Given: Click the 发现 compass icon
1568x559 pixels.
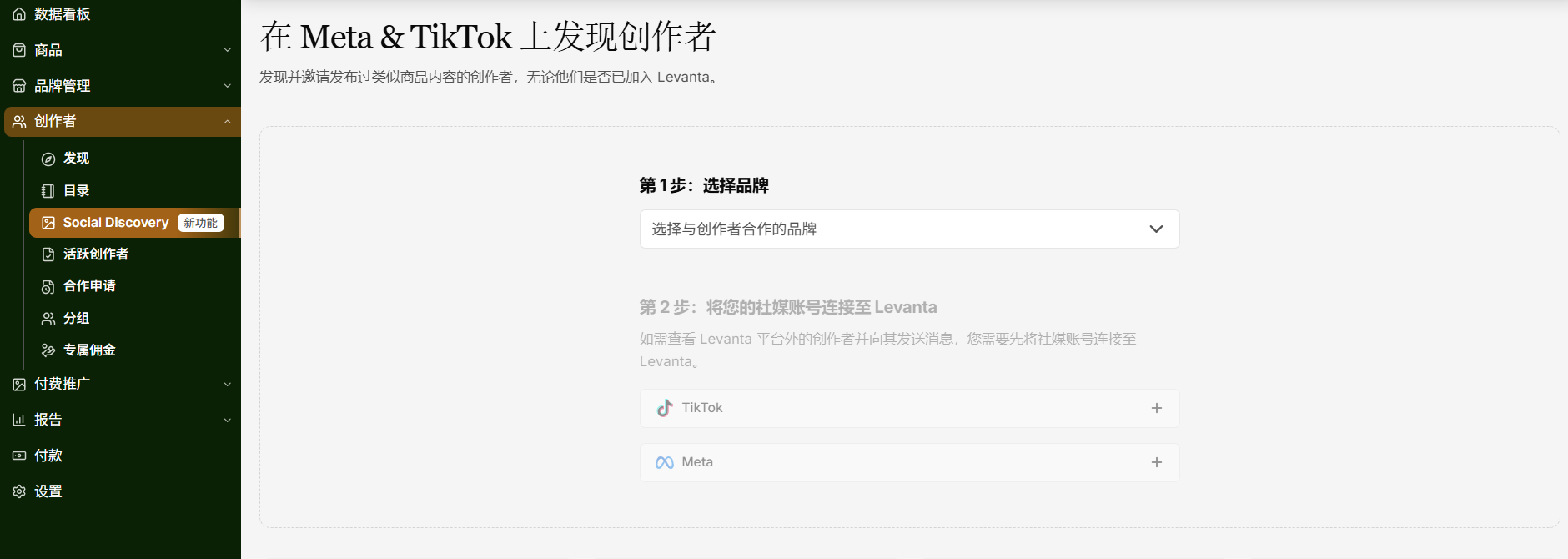Looking at the screenshot, I should click(48, 159).
